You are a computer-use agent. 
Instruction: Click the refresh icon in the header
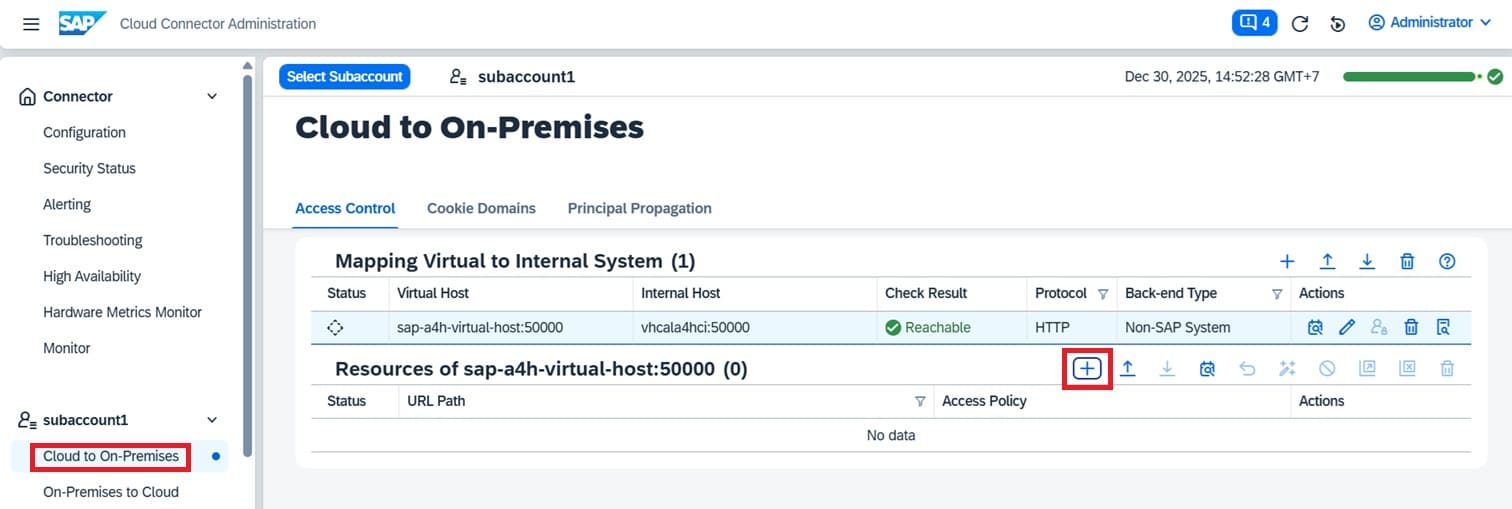click(1300, 24)
